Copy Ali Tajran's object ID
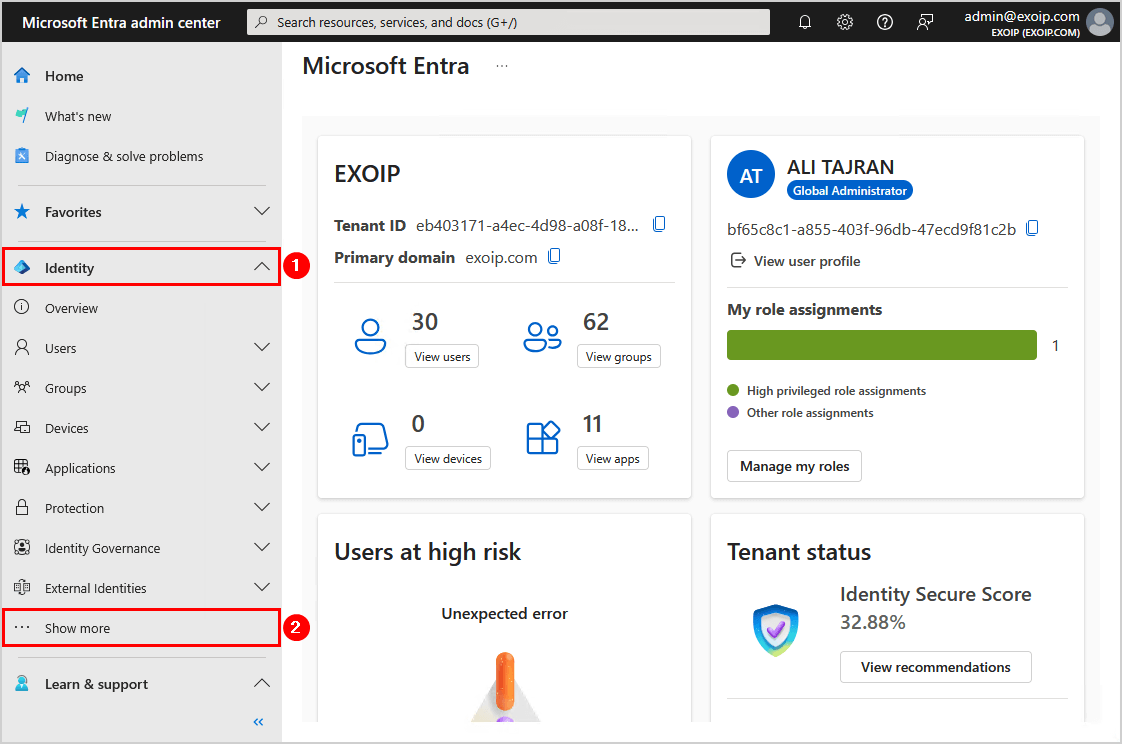 click(x=1032, y=228)
